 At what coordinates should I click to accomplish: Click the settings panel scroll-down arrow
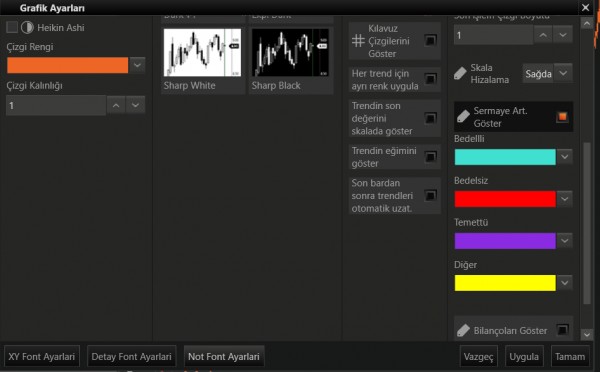pyautogui.click(x=587, y=335)
